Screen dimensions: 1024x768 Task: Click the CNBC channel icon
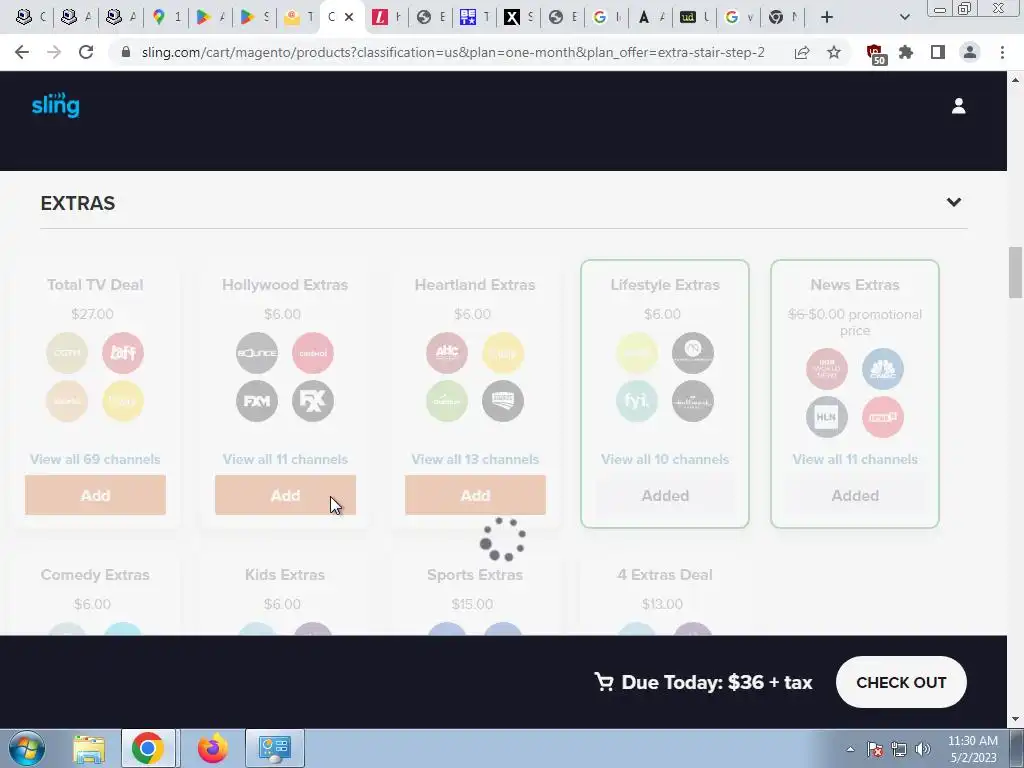(x=883, y=368)
